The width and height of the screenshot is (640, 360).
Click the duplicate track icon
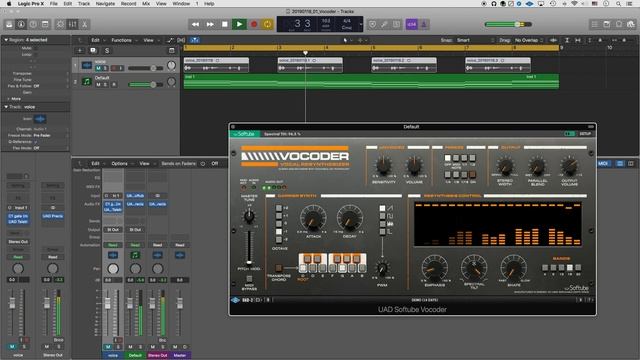coord(93,51)
